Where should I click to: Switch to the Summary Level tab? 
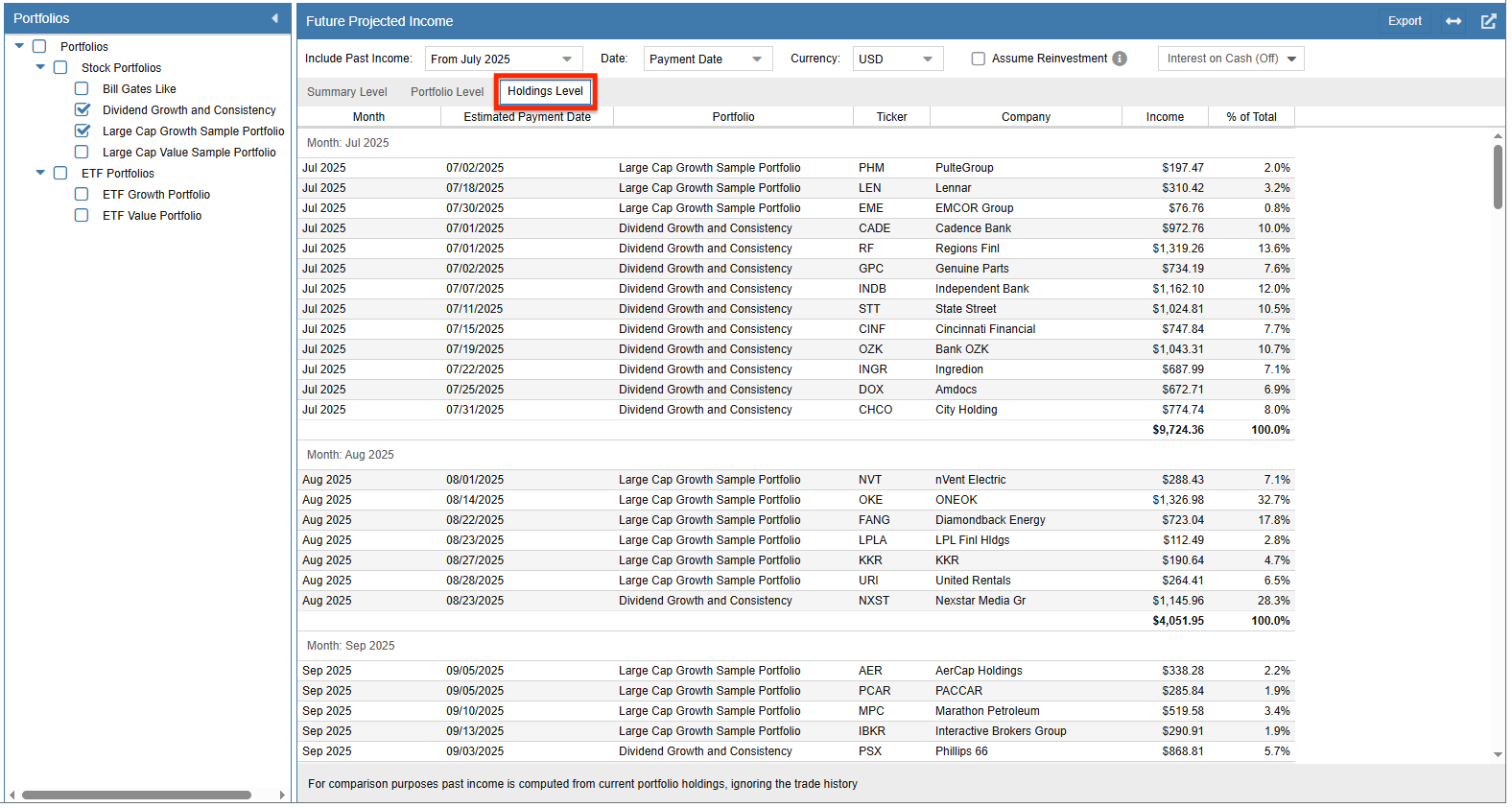(x=347, y=92)
